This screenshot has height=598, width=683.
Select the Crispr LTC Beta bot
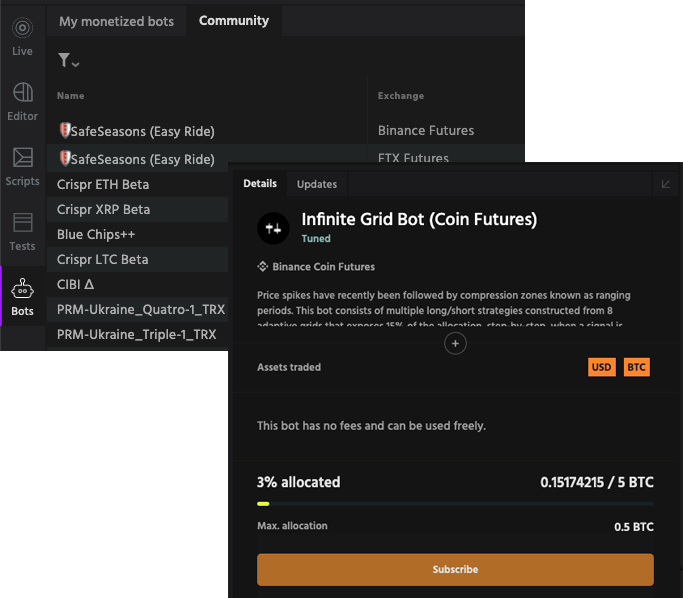click(x=137, y=260)
